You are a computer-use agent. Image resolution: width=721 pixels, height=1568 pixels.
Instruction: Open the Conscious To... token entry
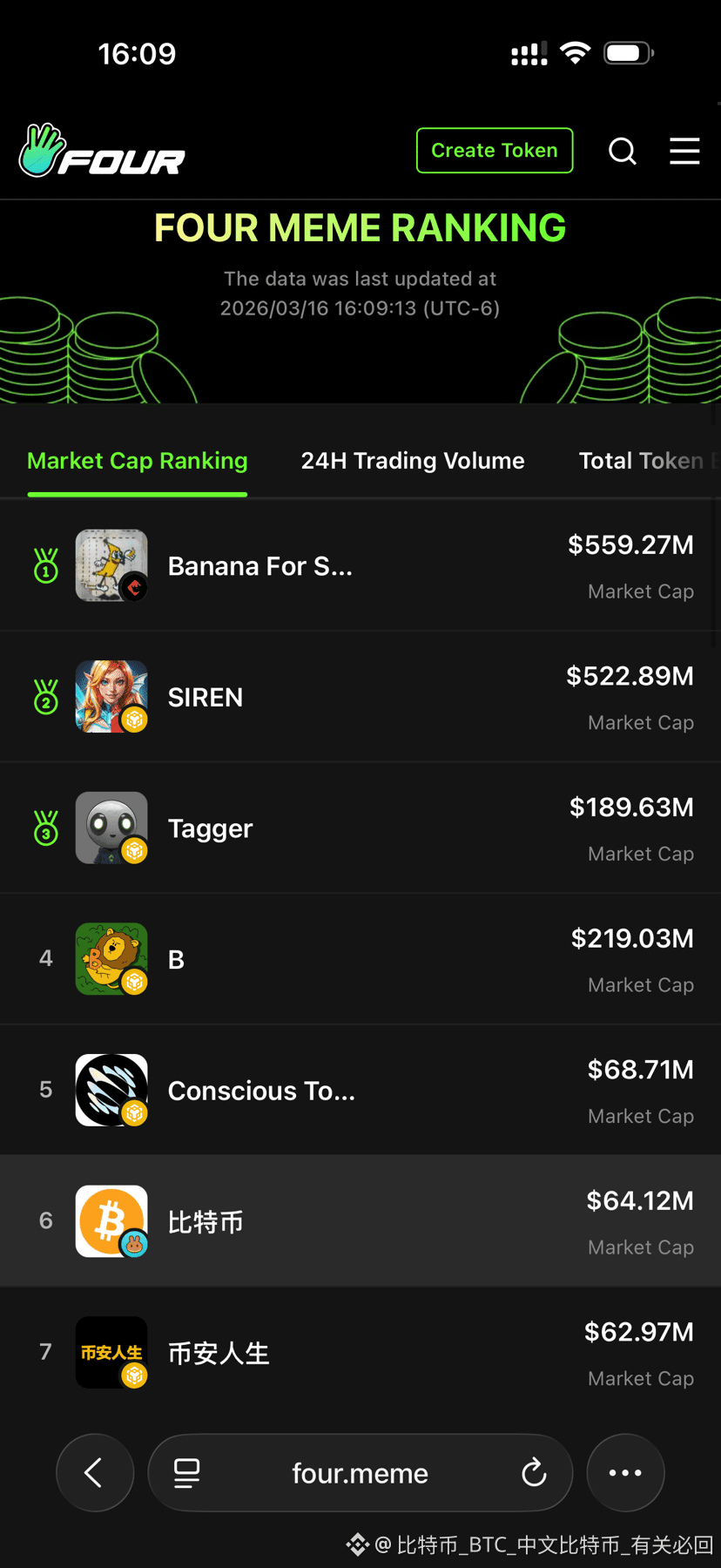[x=360, y=1090]
